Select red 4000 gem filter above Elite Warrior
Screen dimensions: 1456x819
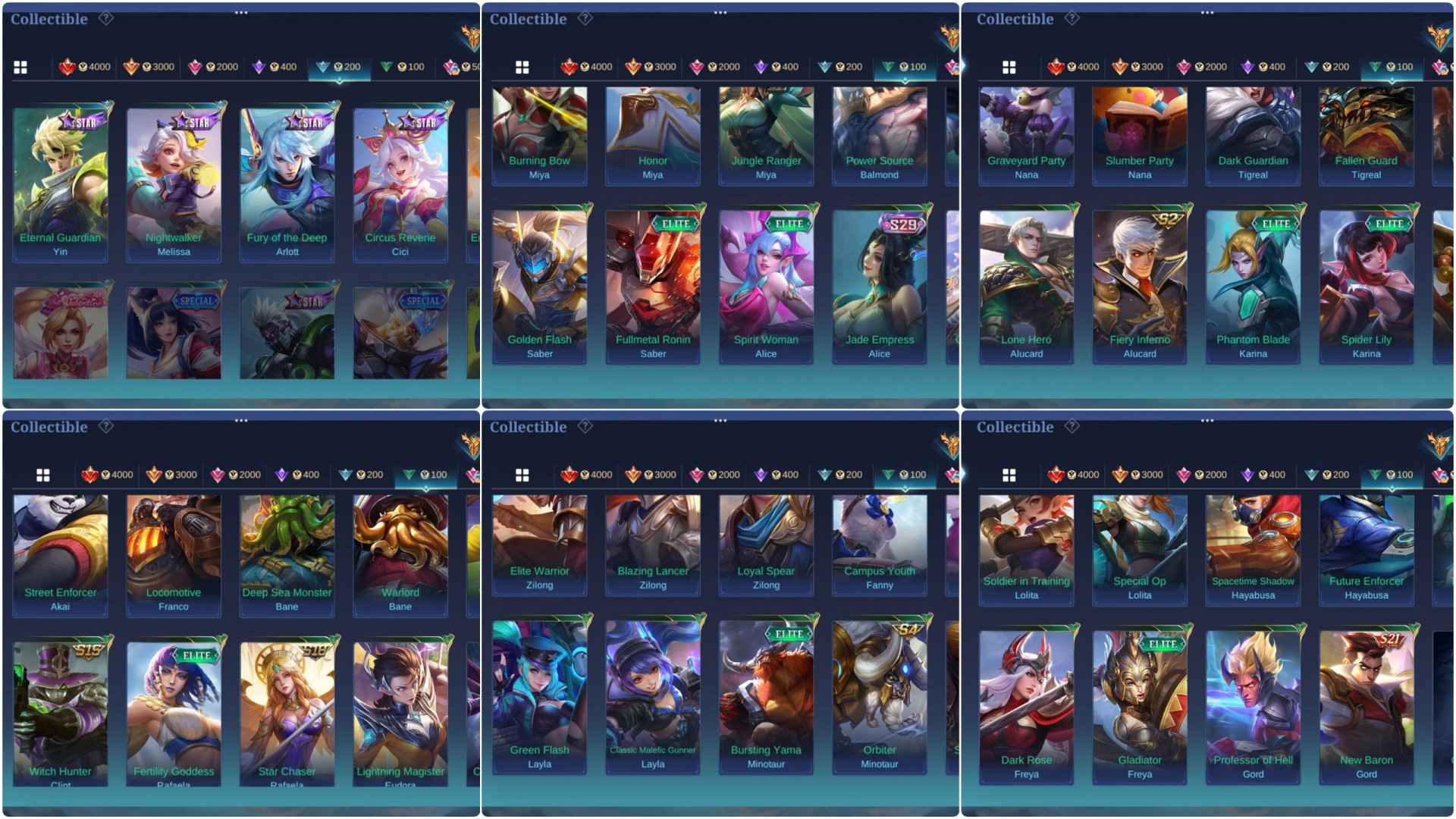coord(585,475)
